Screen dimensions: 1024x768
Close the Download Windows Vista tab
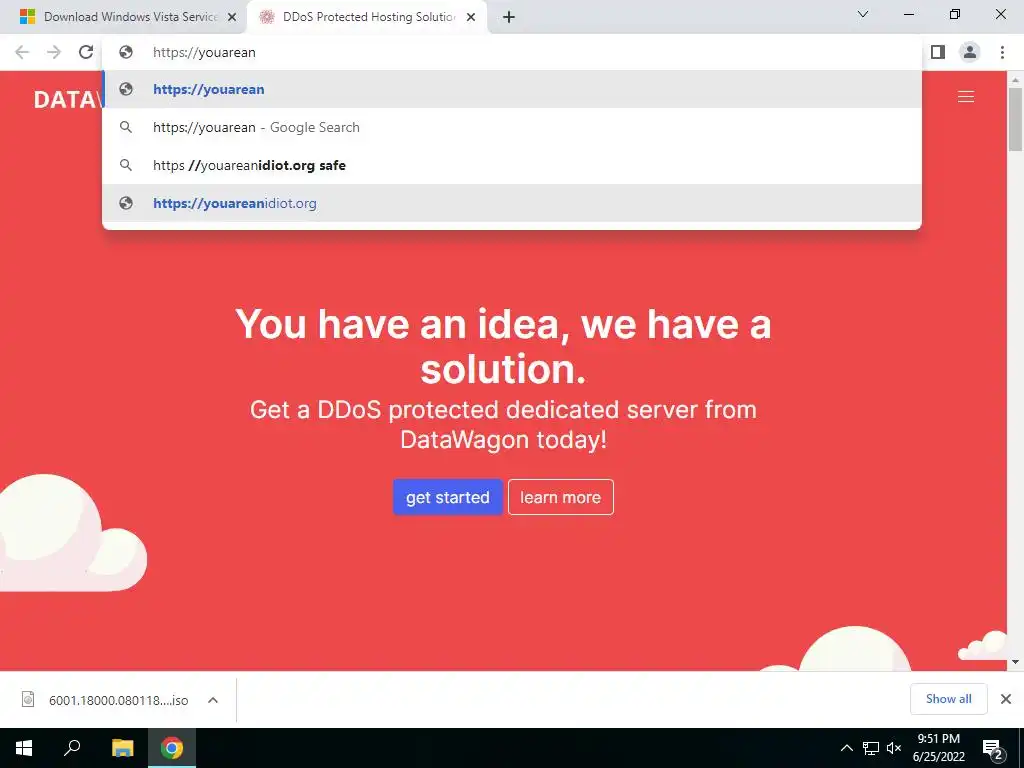coord(232,18)
